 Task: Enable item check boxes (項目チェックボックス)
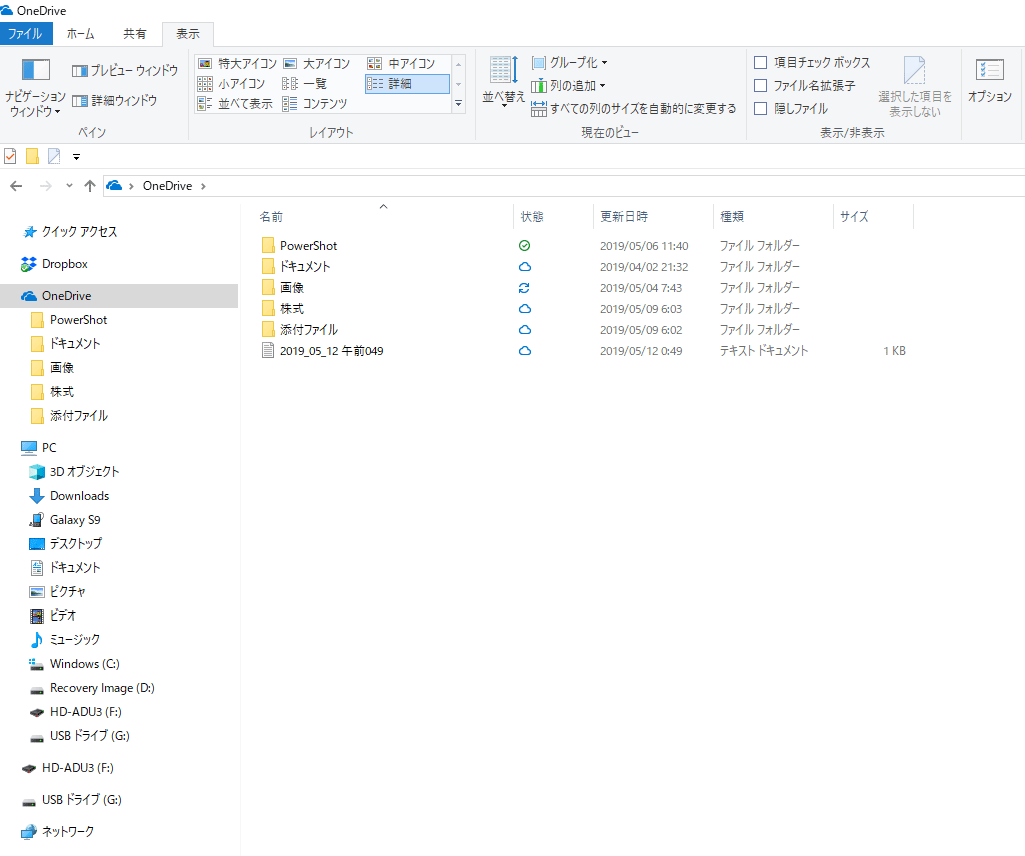(811, 63)
